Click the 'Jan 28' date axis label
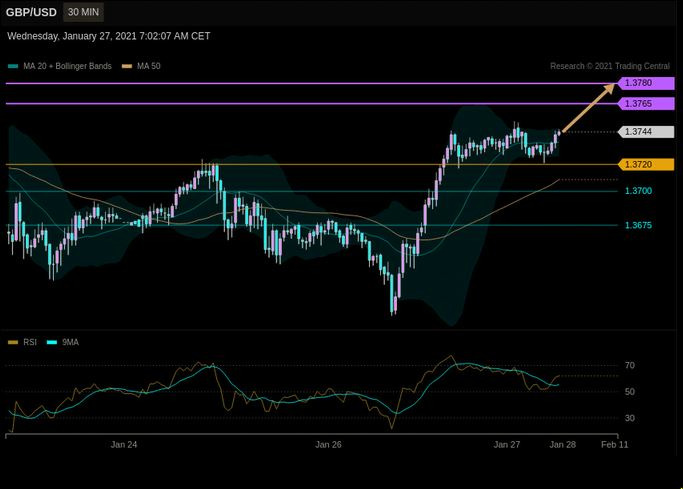The image size is (683, 489). click(x=562, y=445)
